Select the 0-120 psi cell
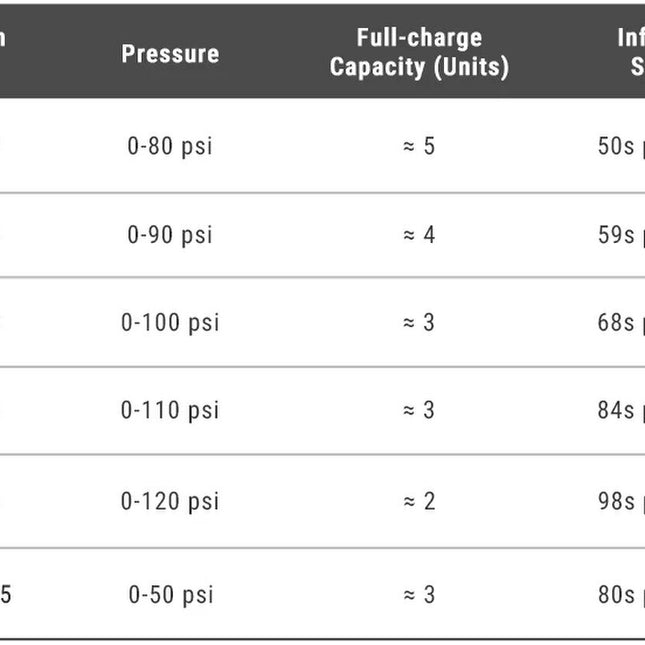Screen dimensions: 645x645 coord(170,501)
